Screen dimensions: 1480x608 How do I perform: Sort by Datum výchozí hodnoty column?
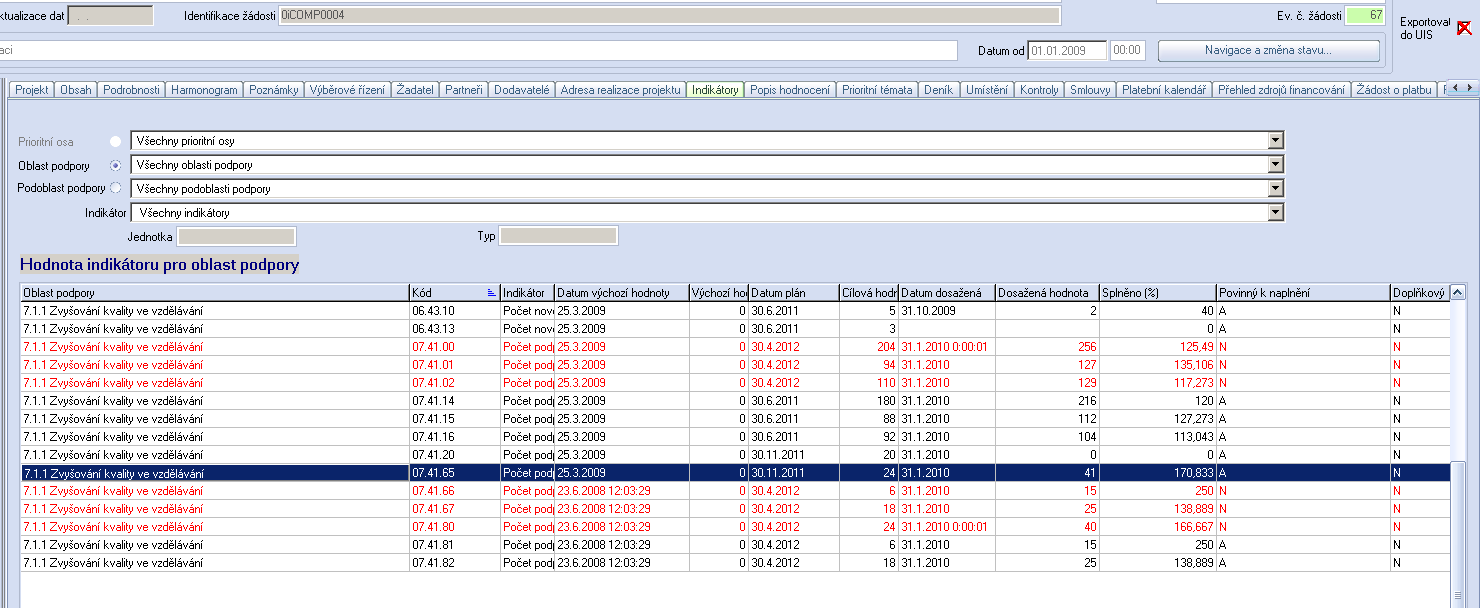621,293
